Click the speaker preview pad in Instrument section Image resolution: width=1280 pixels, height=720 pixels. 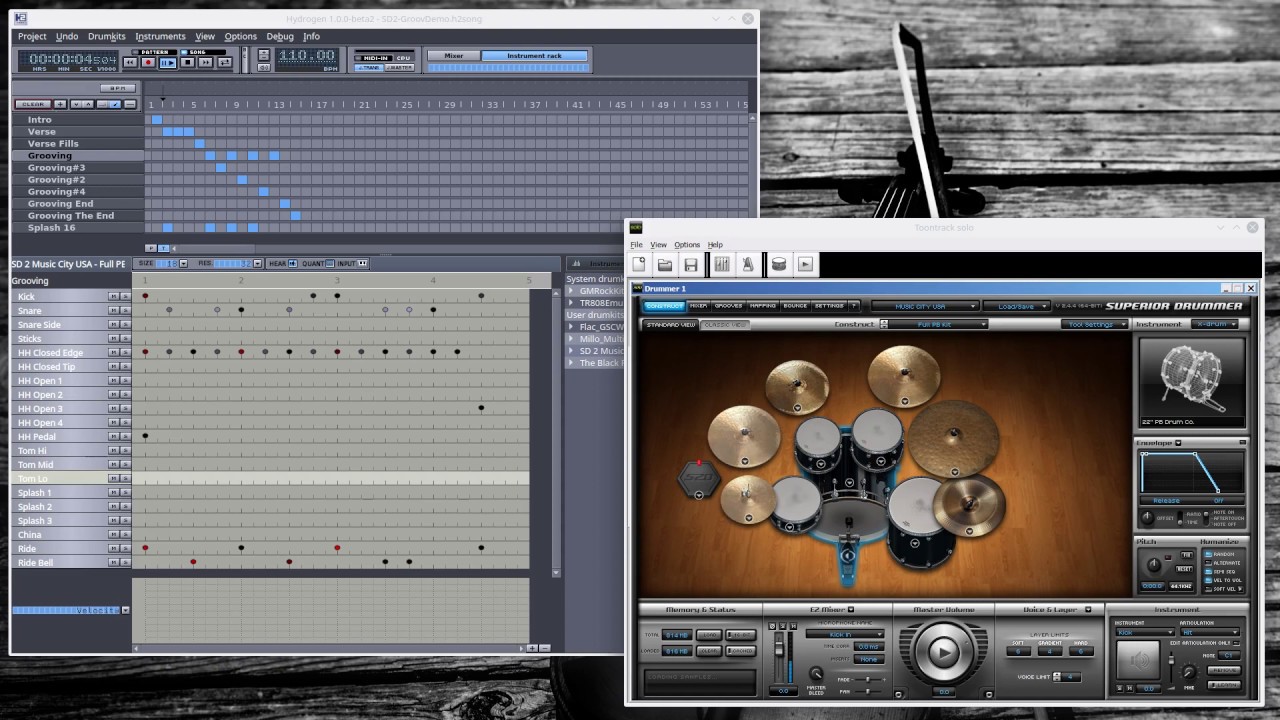[x=1138, y=661]
